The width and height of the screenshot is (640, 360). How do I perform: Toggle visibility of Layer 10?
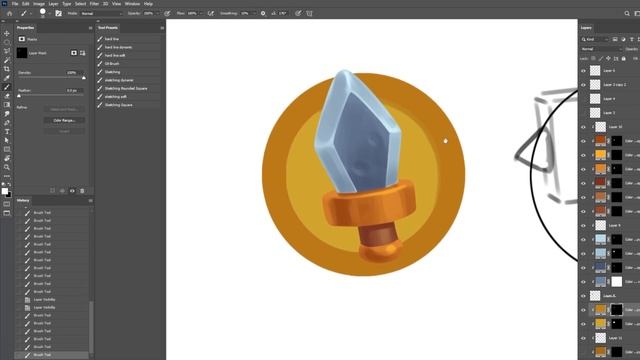pyautogui.click(x=583, y=127)
